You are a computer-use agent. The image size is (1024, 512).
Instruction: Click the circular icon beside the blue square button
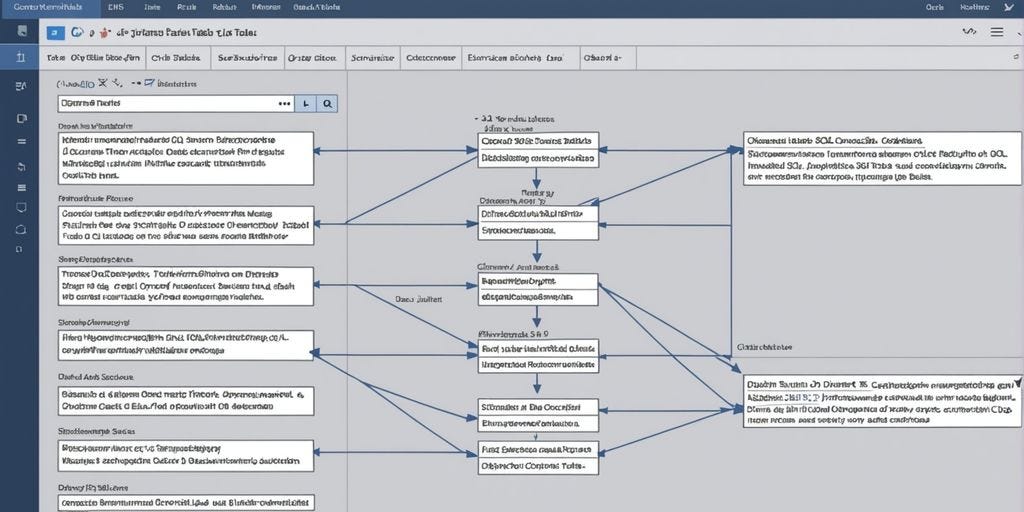point(77,32)
